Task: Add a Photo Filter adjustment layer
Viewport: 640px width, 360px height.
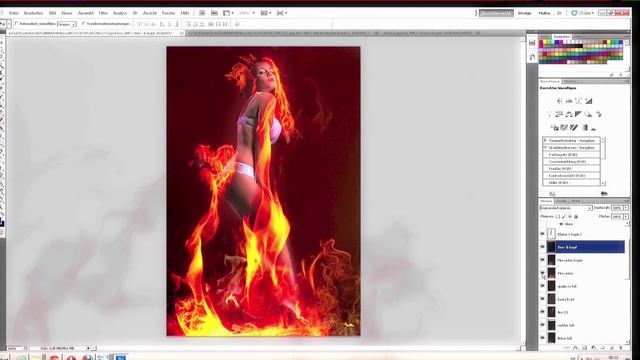Action: (x=588, y=114)
